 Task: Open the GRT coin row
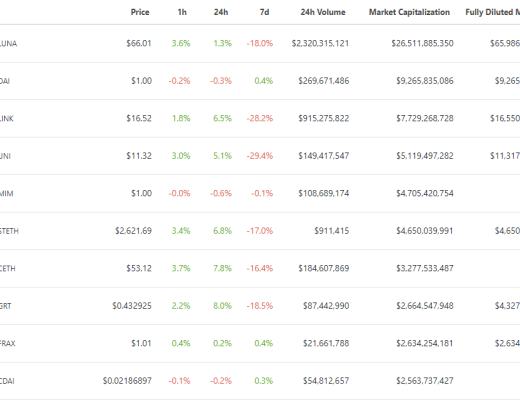click(x=260, y=306)
